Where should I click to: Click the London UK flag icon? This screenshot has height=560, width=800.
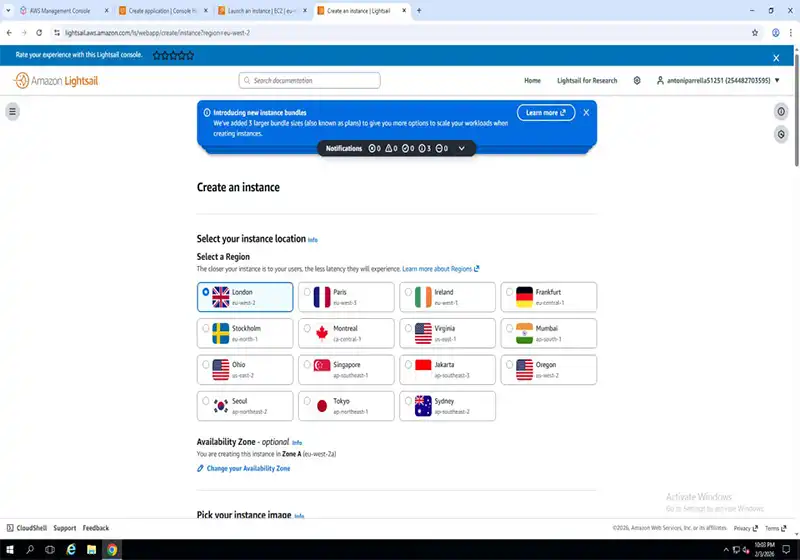(x=220, y=297)
